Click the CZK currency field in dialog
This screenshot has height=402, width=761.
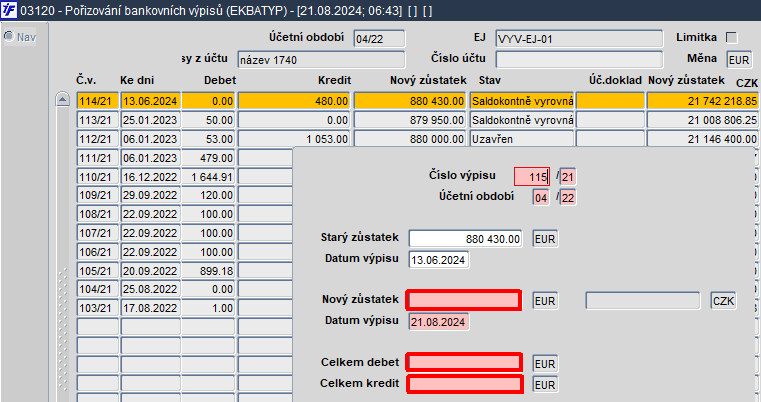(x=723, y=301)
